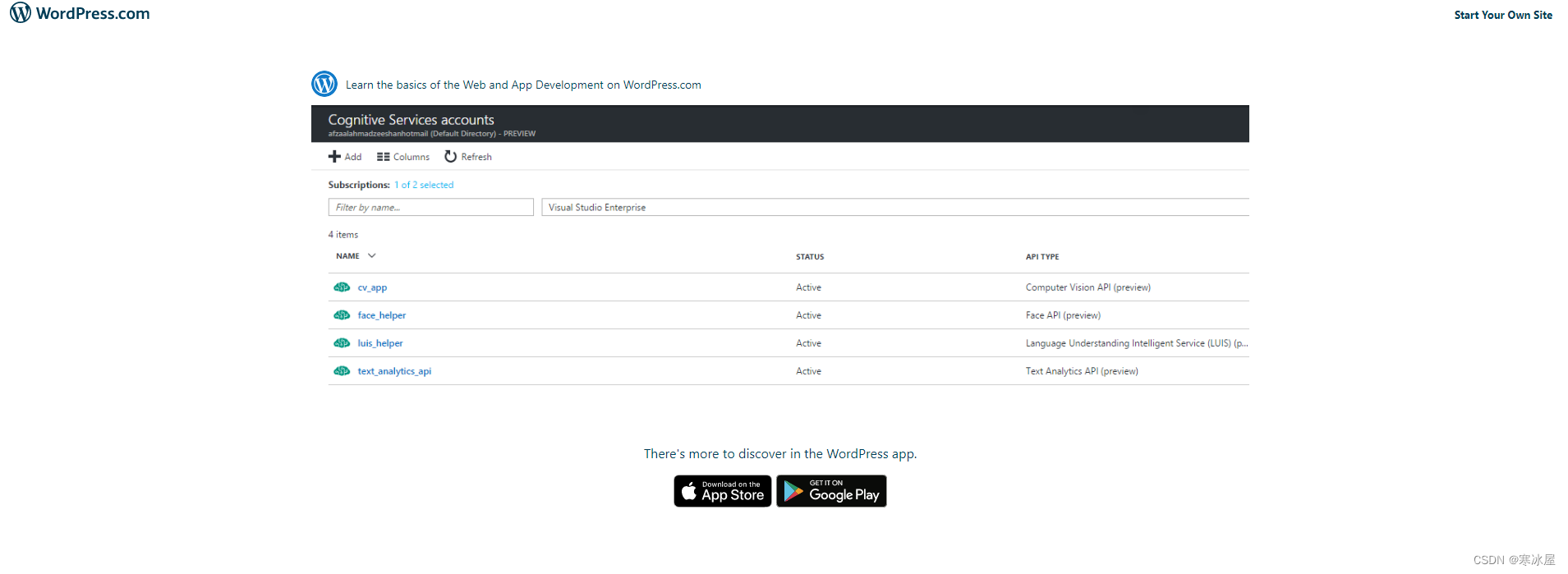Screen dimensions: 1568x574
Task: Click the Refresh circular arrow icon
Action: [x=450, y=156]
